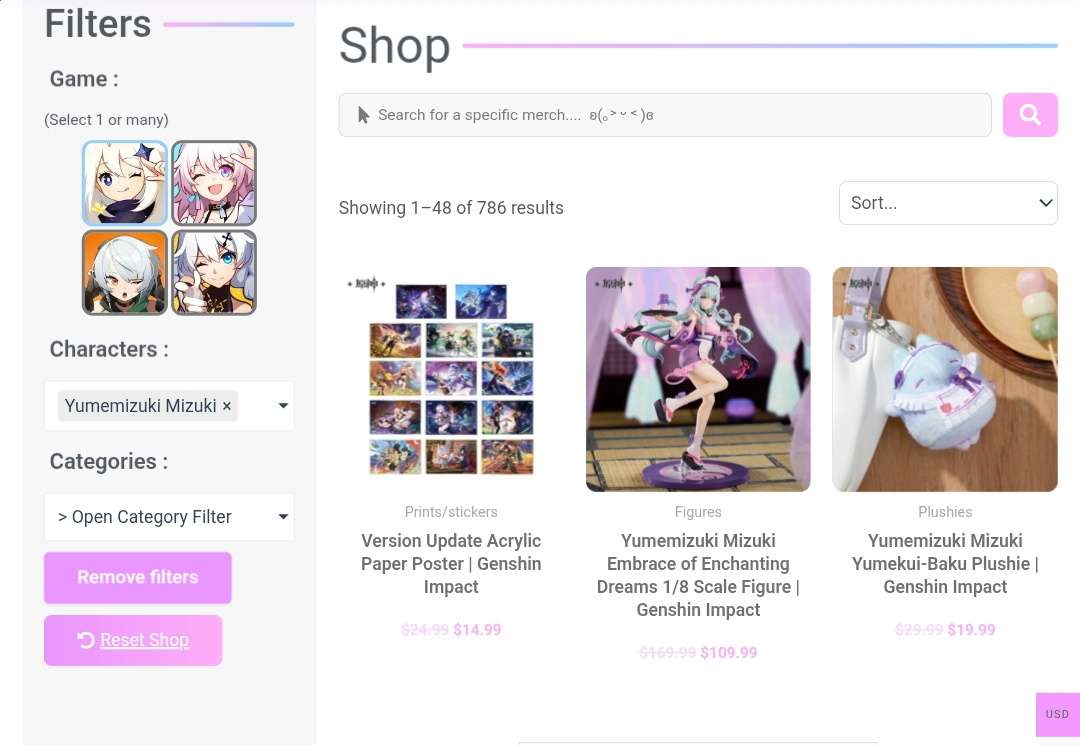Open the Category Filter dropdown
1080x745 pixels.
169,517
